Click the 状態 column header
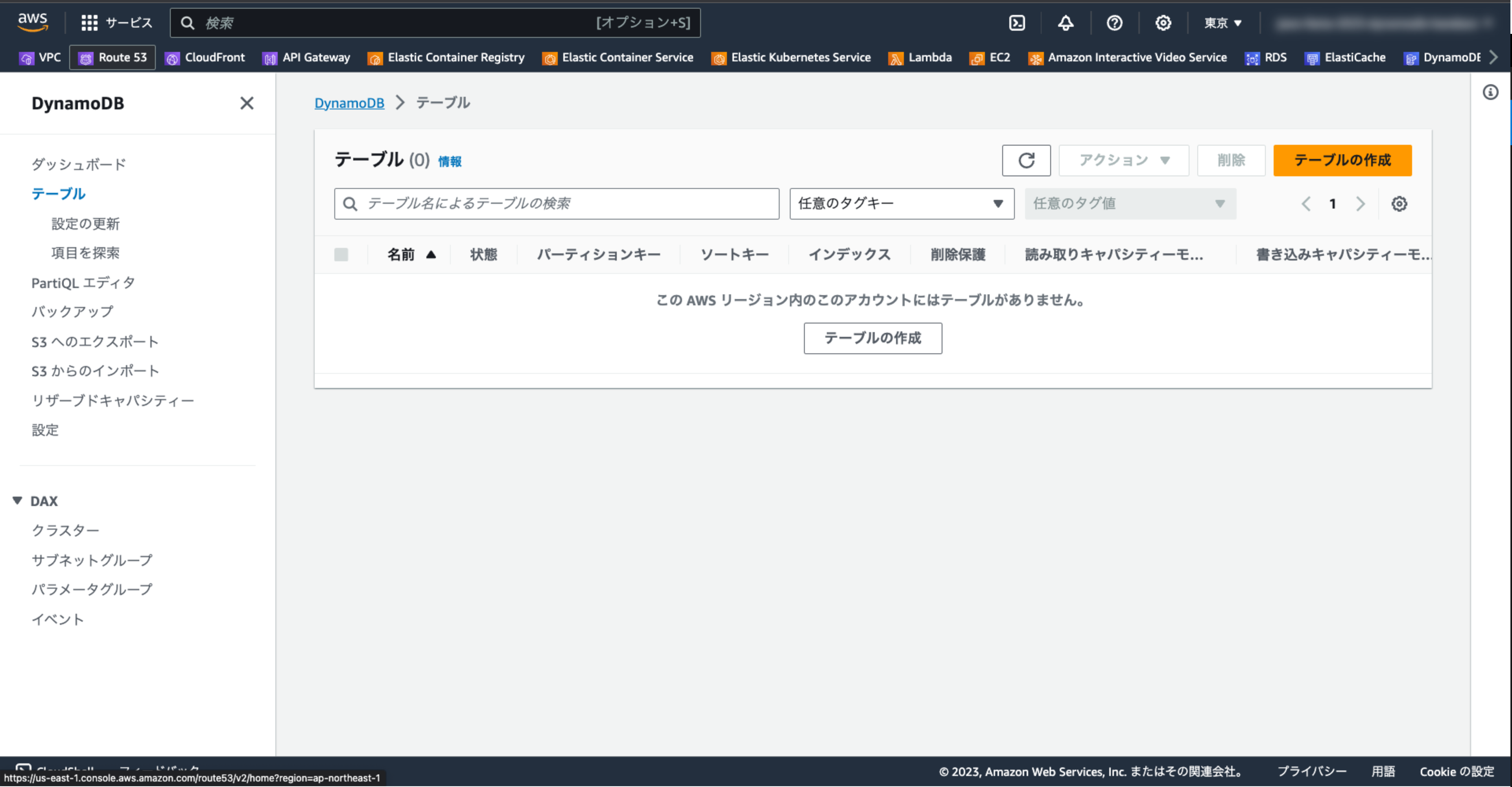 tap(484, 254)
